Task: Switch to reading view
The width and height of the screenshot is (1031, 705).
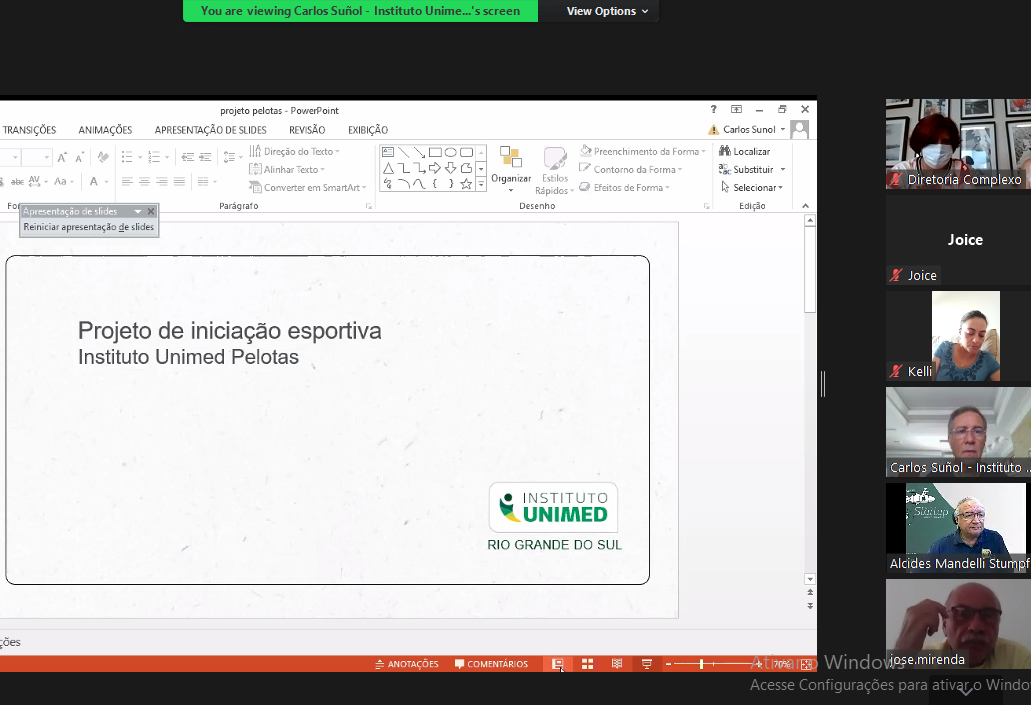Action: click(x=617, y=664)
